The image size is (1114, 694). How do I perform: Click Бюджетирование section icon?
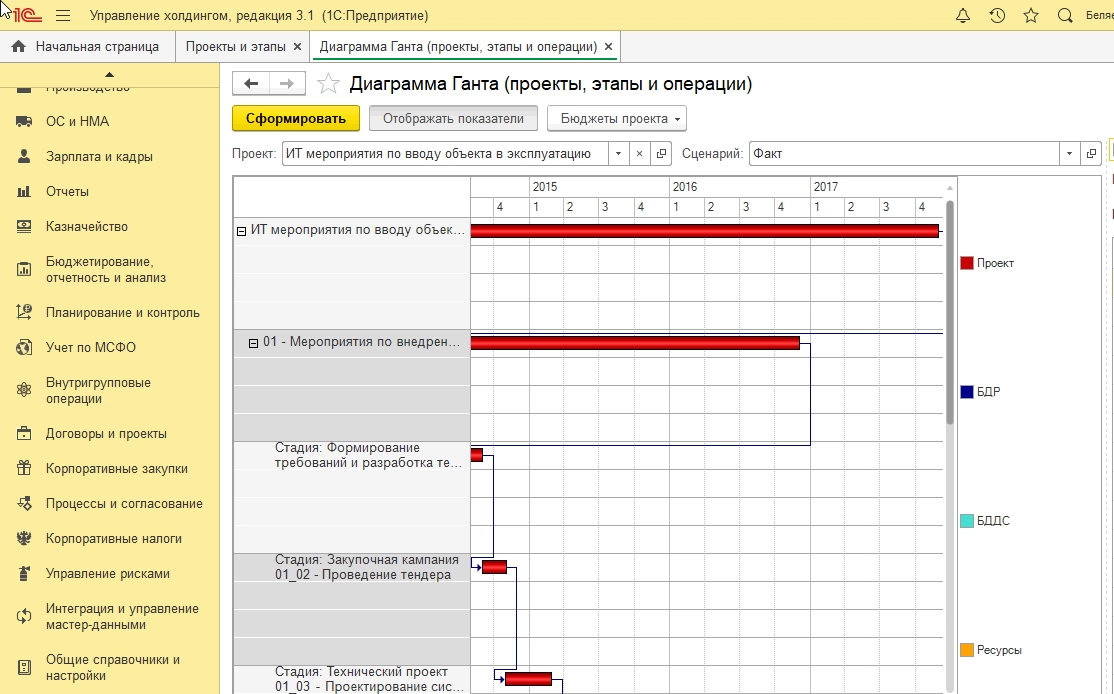(x=24, y=269)
